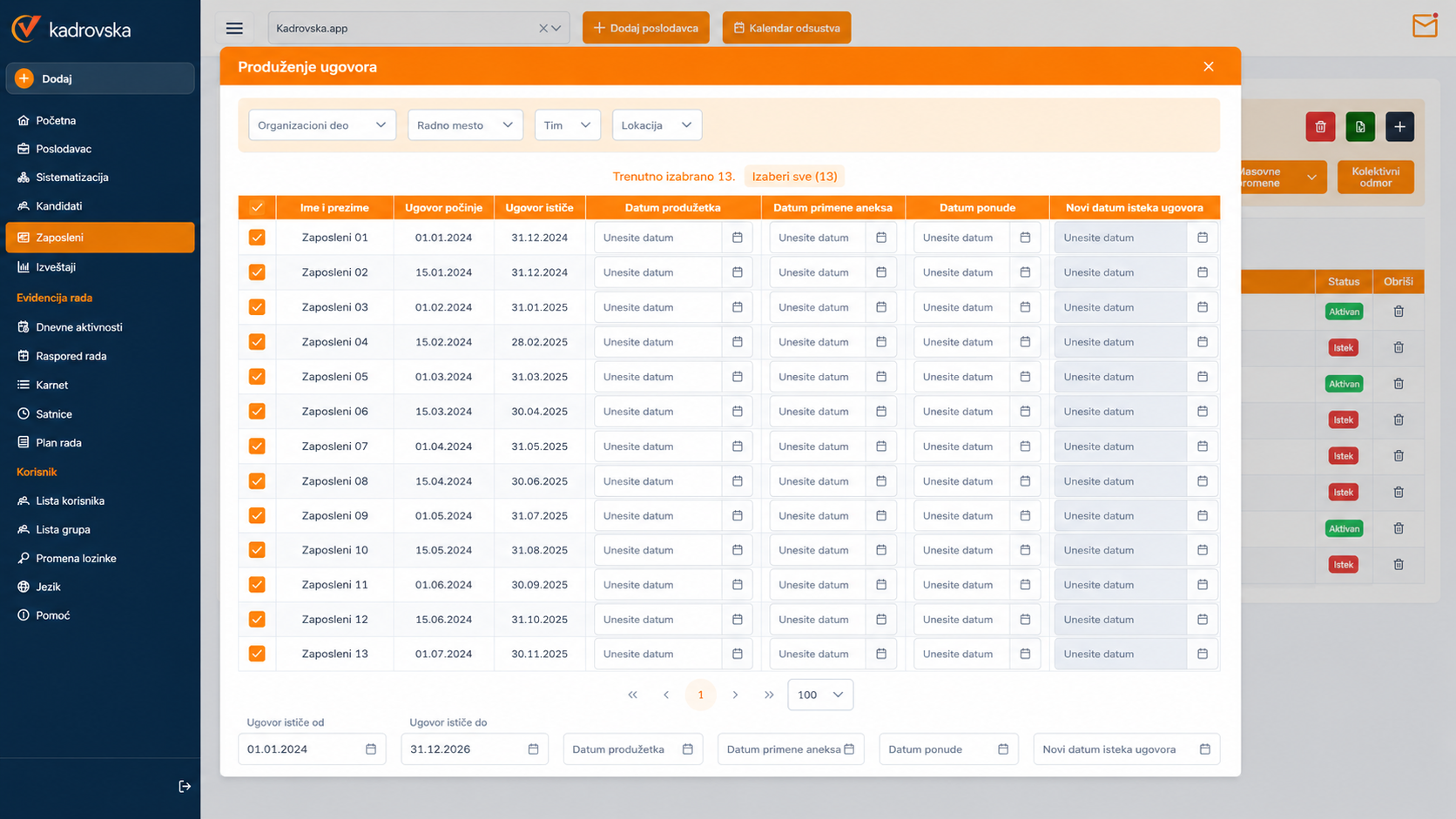1456x819 pixels.
Task: Open calendar icon in Ugovor ističe do
Action: (534, 749)
